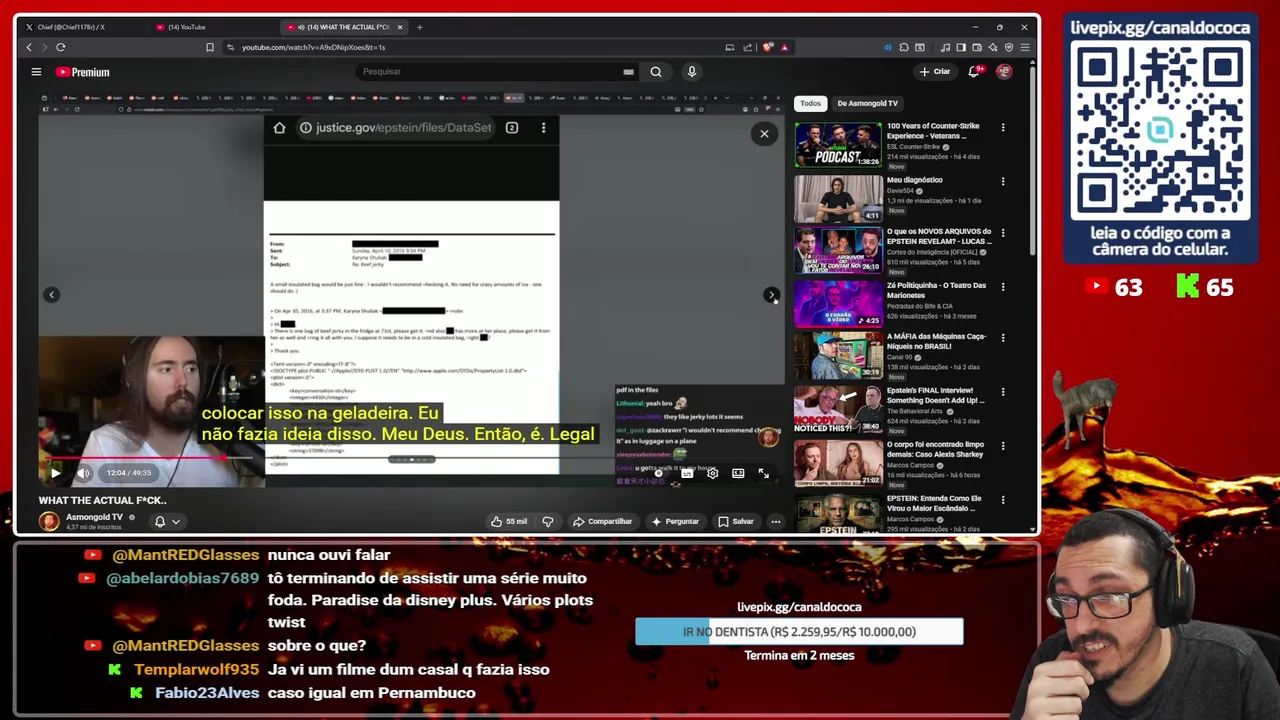Click Perguntar ask button
The height and width of the screenshot is (720, 1280).
[675, 521]
